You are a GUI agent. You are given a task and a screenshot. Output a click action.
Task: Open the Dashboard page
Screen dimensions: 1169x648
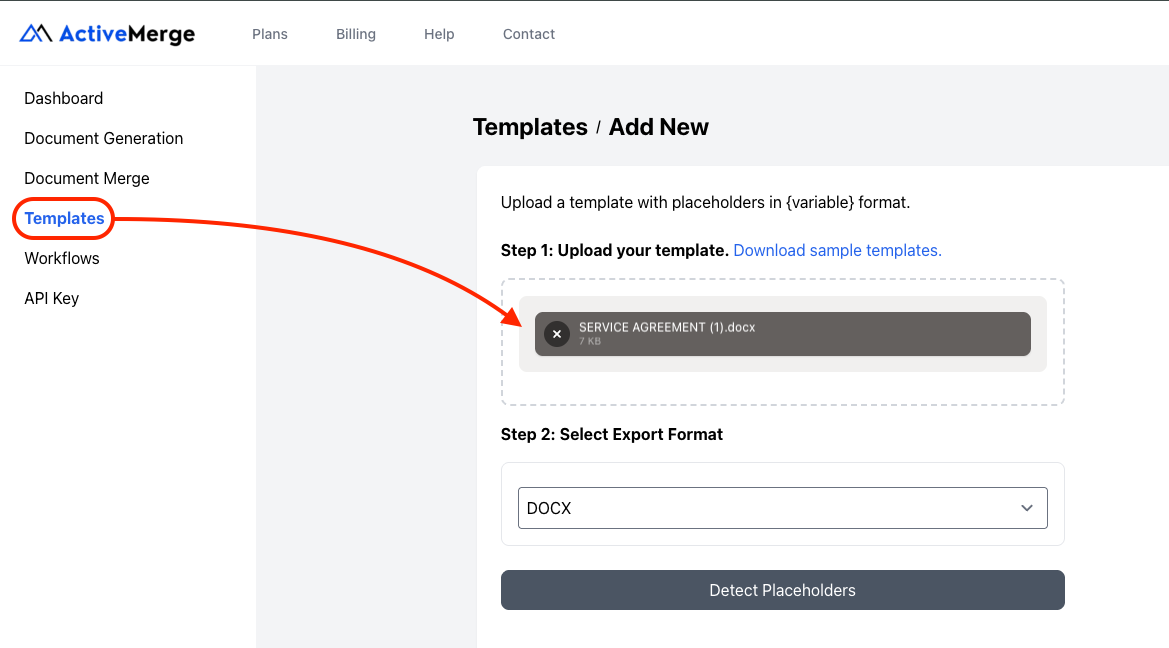pyautogui.click(x=63, y=98)
